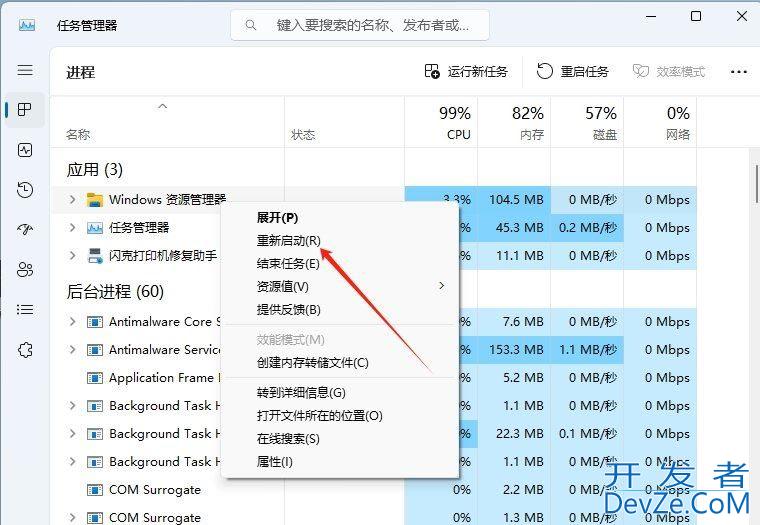Click the 运行新任务 button
The image size is (760, 525).
tap(466, 72)
